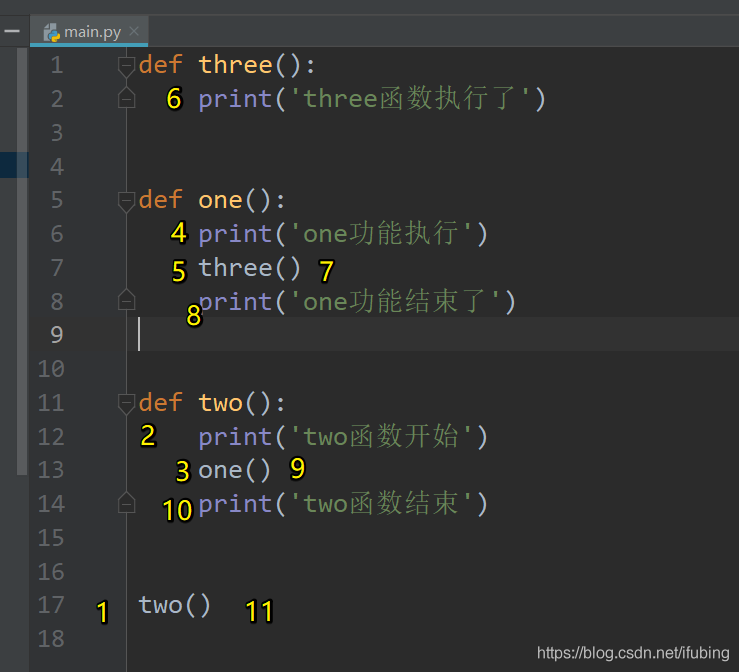Place the cursor on empty line 9
The image size is (739, 672).
(433, 334)
